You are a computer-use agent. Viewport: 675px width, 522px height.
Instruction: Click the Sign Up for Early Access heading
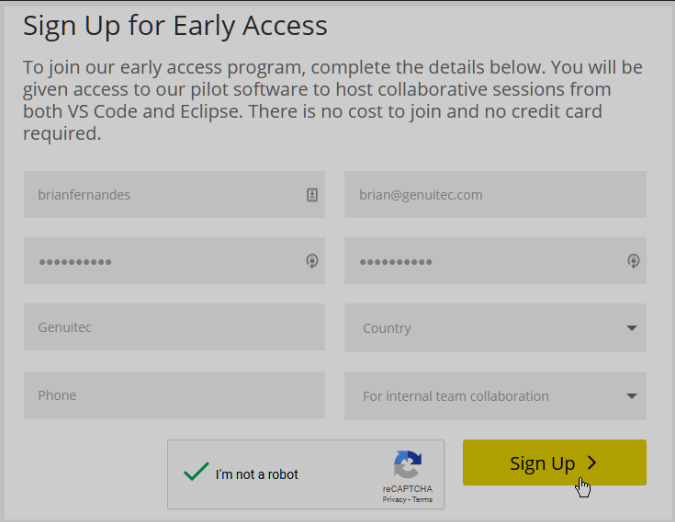pyautogui.click(x=175, y=26)
